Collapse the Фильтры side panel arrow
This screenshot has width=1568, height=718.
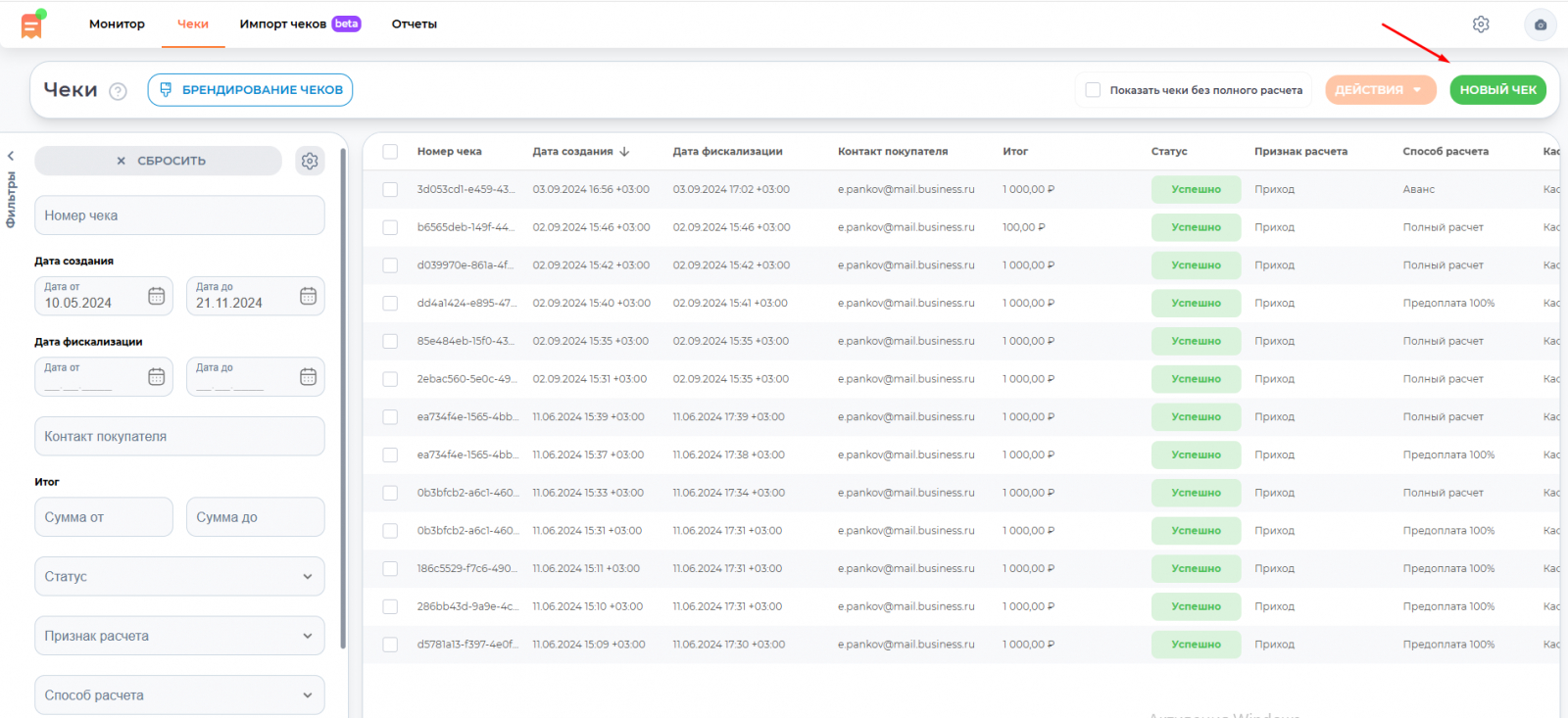click(11, 156)
